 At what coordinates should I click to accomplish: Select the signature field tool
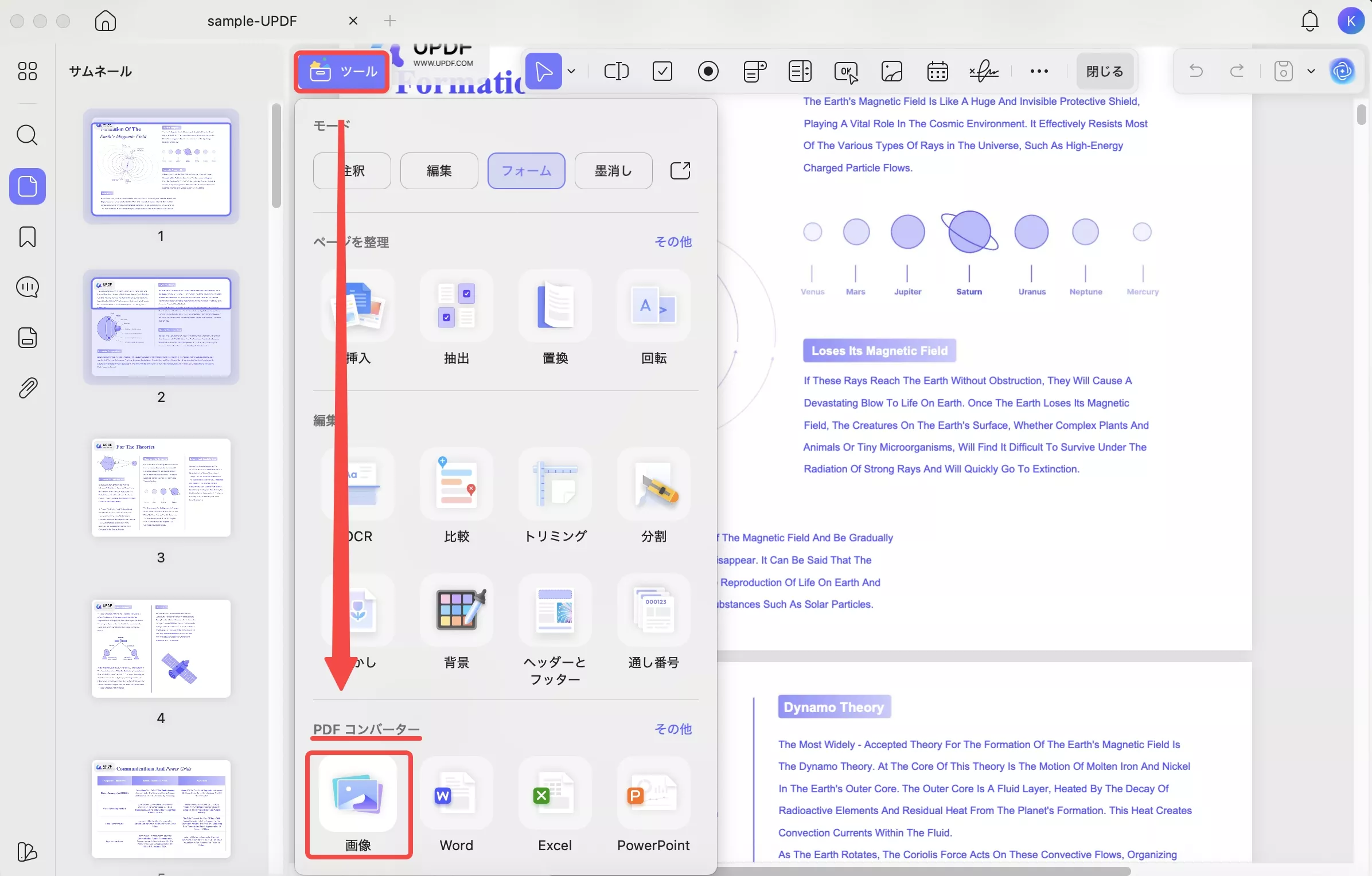(984, 71)
